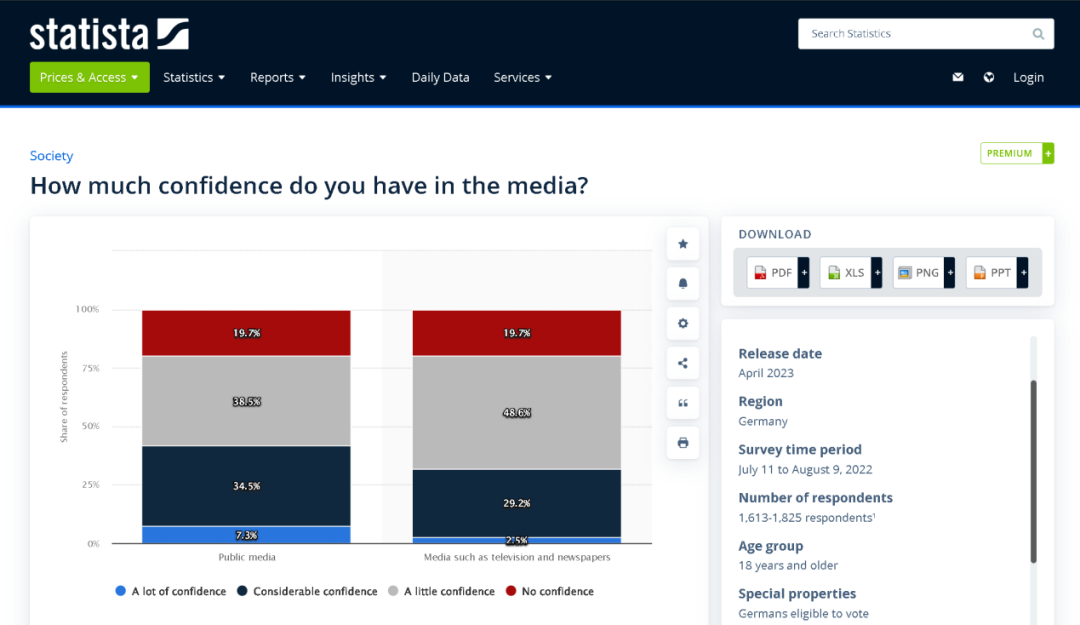This screenshot has width=1080, height=625.
Task: Click the 19.7% red segment of television and newspapers
Action: tap(517, 333)
